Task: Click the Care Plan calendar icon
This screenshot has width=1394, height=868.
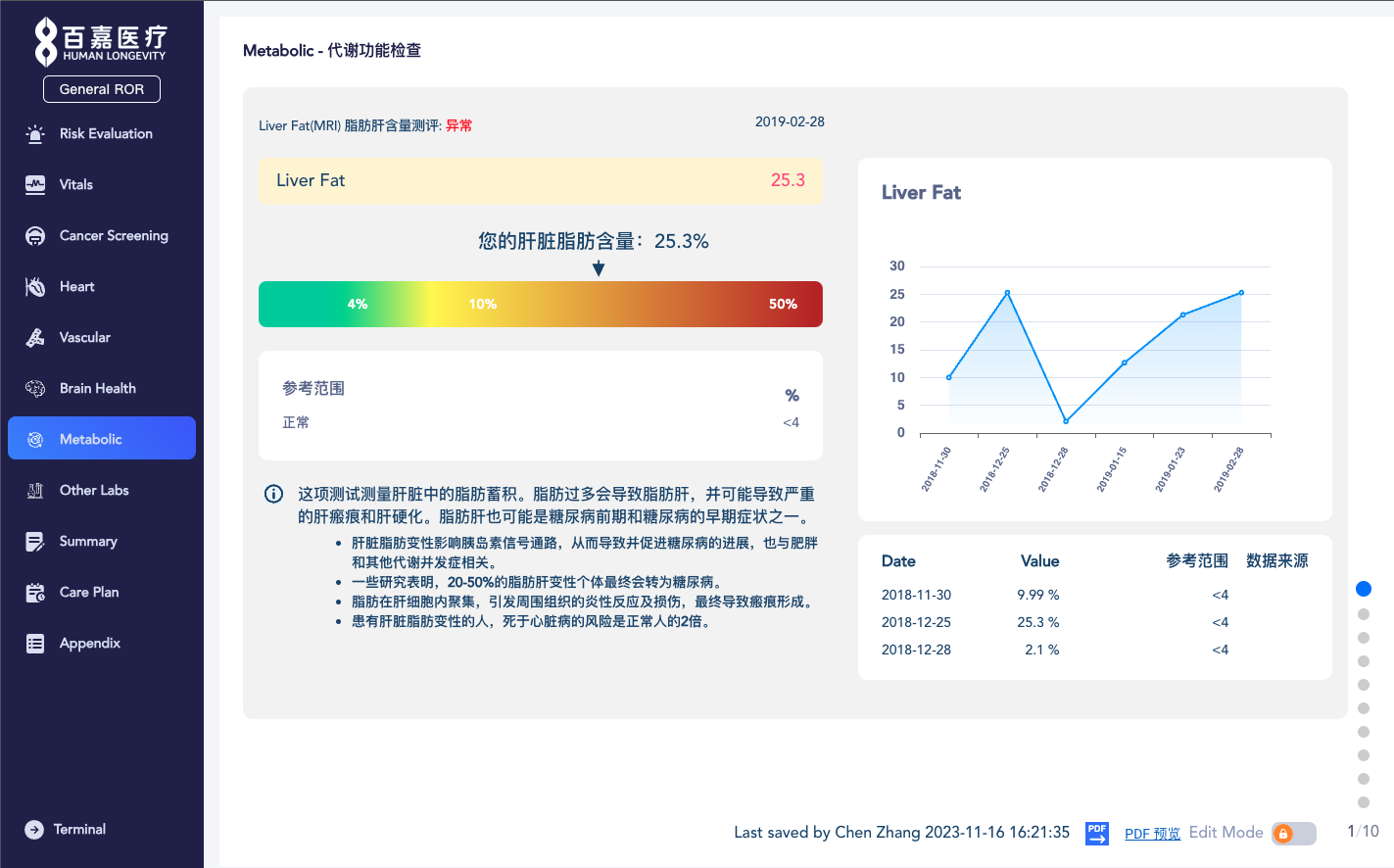Action: coord(35,593)
